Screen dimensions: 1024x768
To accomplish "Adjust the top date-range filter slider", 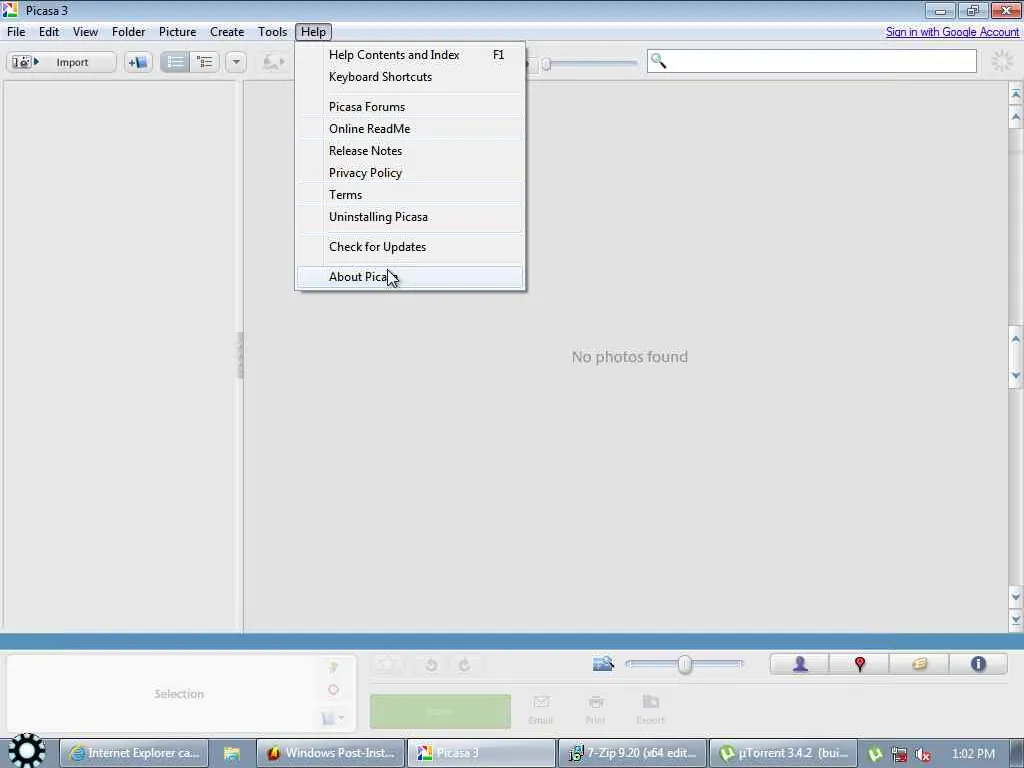I will 547,64.
